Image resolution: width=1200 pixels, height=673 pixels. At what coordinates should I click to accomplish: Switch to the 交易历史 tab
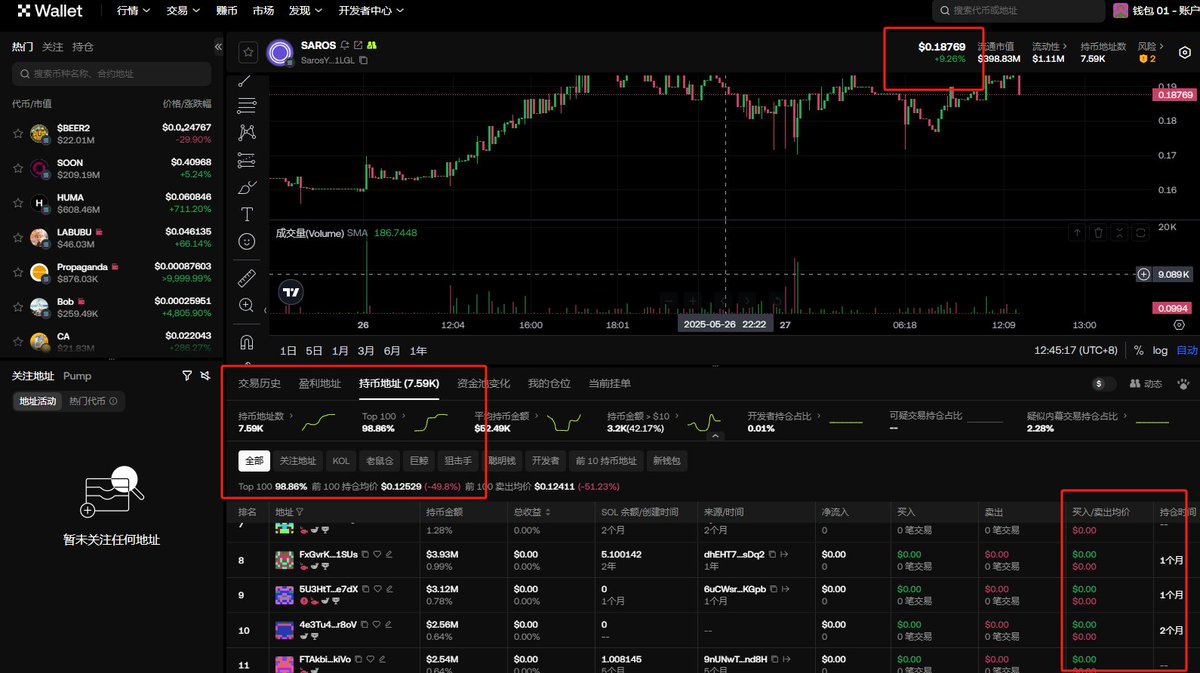pos(259,383)
